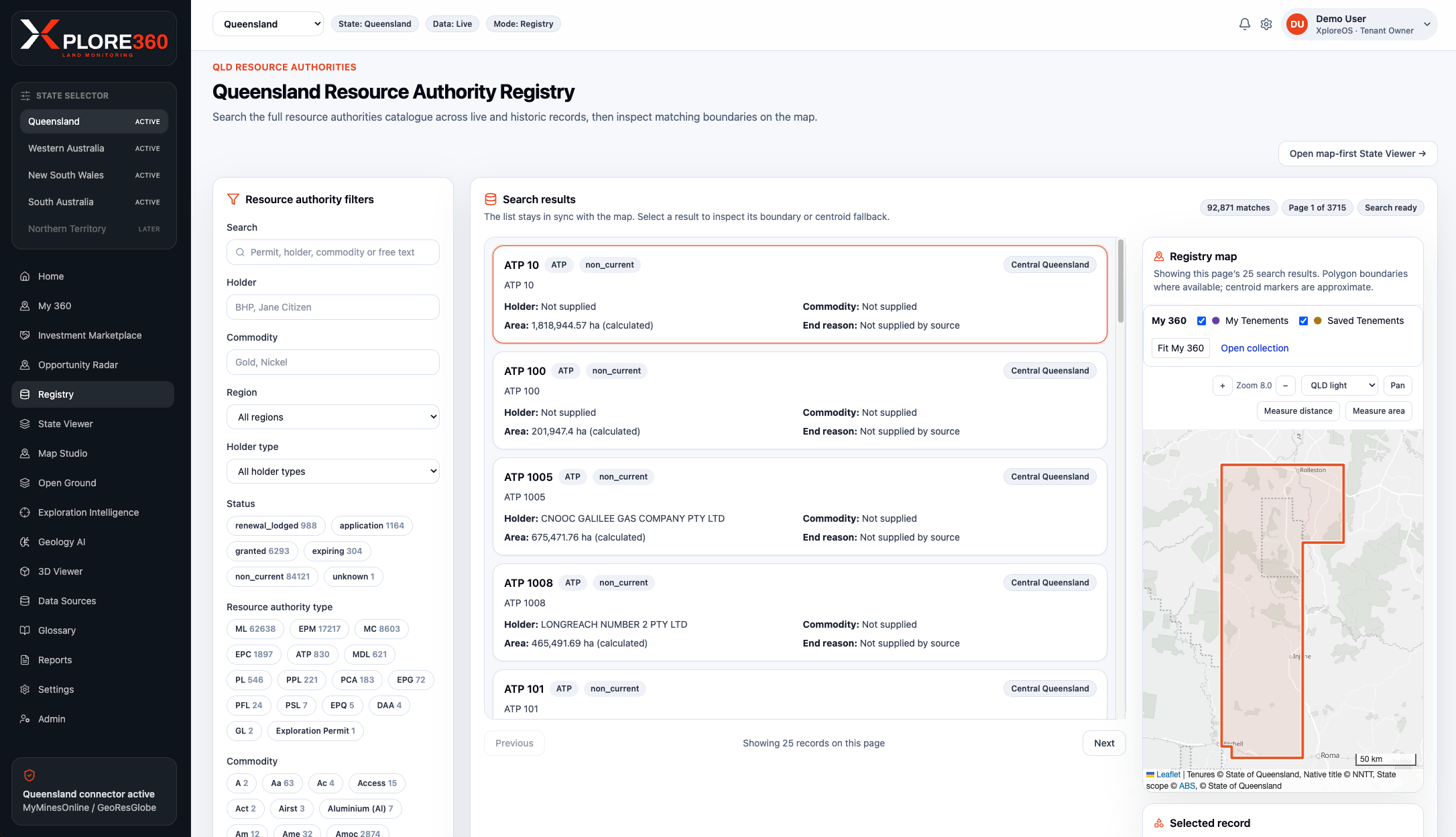Go to the Next results page

[x=1104, y=743]
